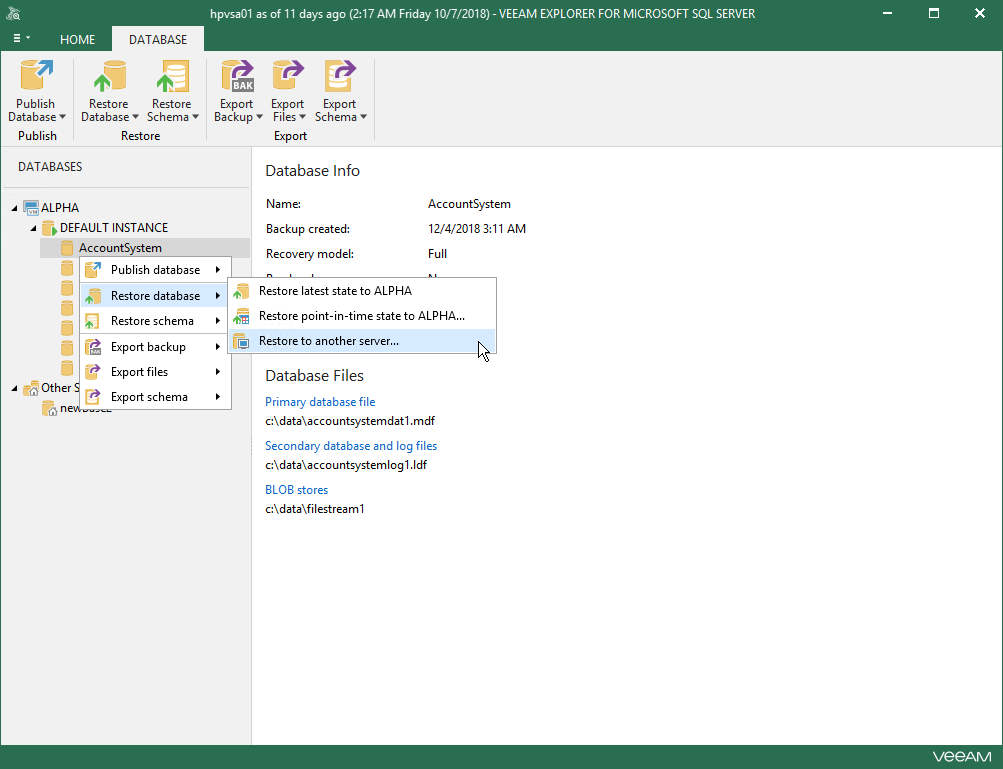Select the DATABASE ribbon tab
The width and height of the screenshot is (1003, 769).
(158, 40)
